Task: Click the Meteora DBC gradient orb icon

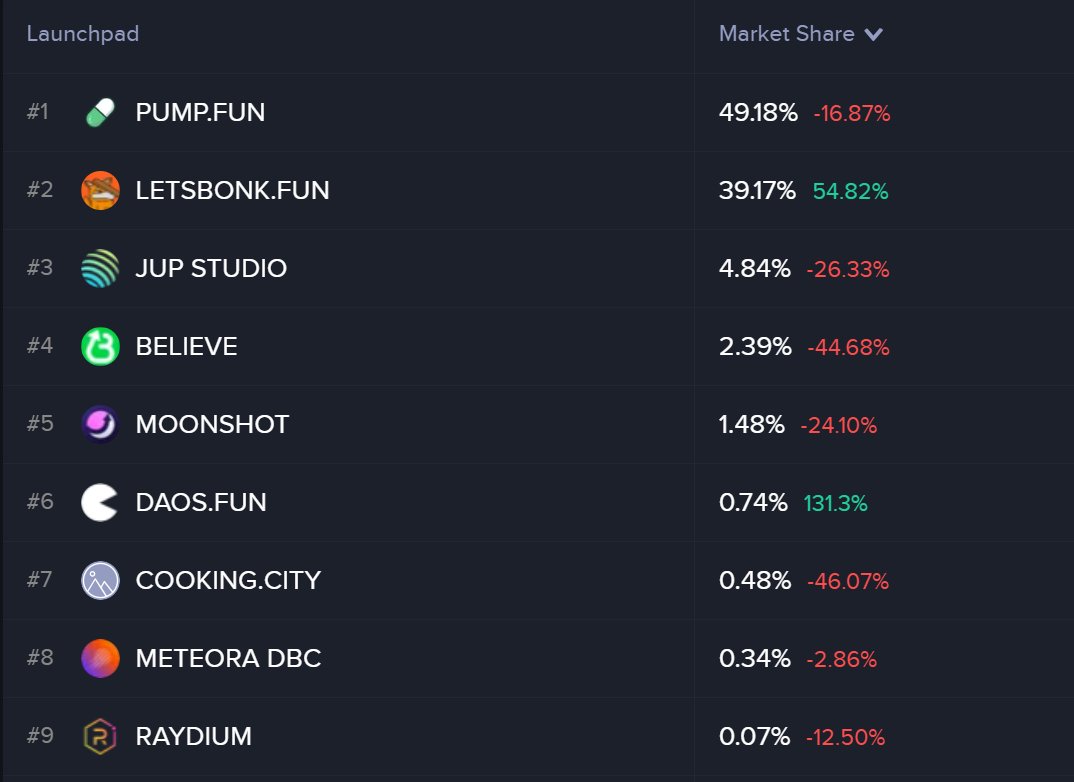Action: (100, 659)
